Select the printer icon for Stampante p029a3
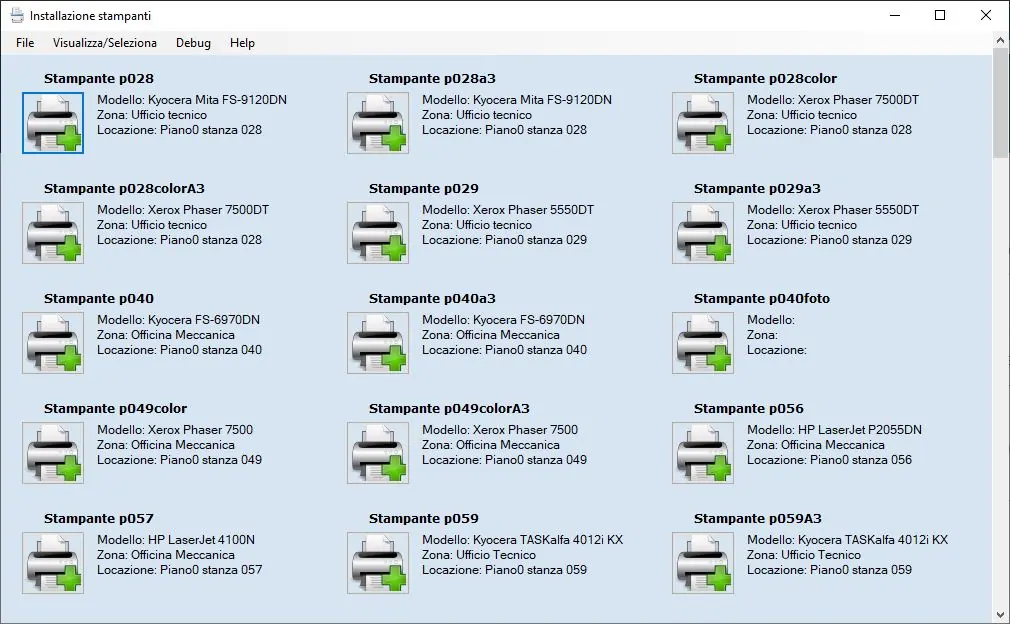The height and width of the screenshot is (624, 1010). [x=703, y=233]
